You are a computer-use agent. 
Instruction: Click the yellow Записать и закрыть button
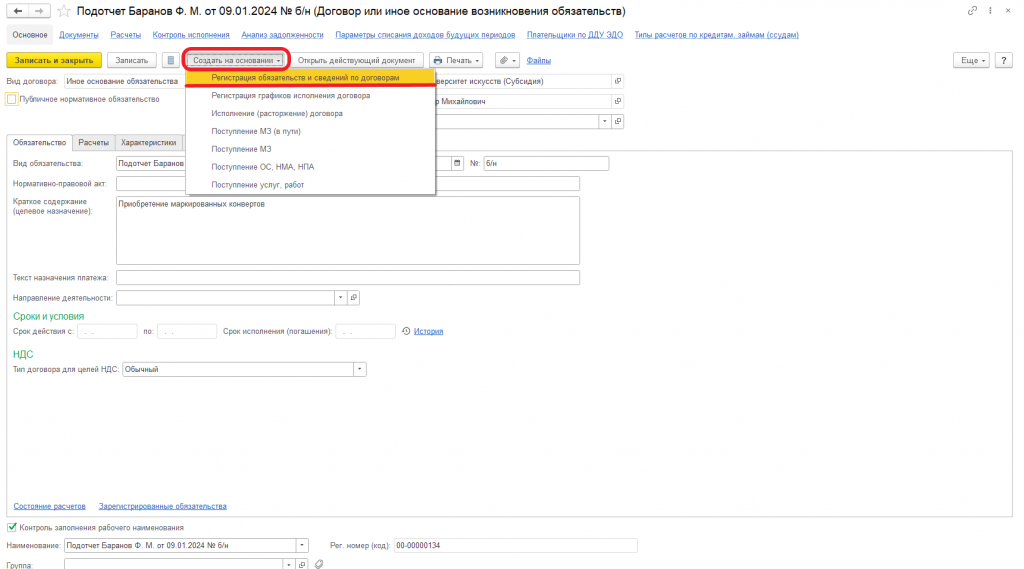click(54, 60)
